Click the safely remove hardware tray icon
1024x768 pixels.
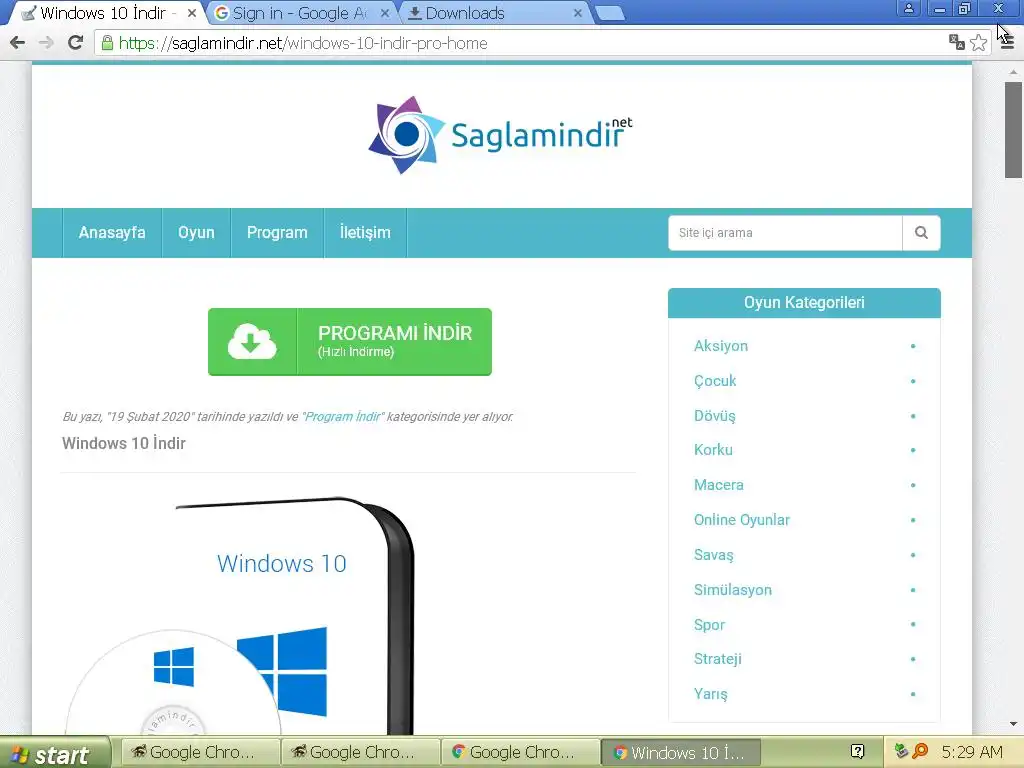point(901,751)
